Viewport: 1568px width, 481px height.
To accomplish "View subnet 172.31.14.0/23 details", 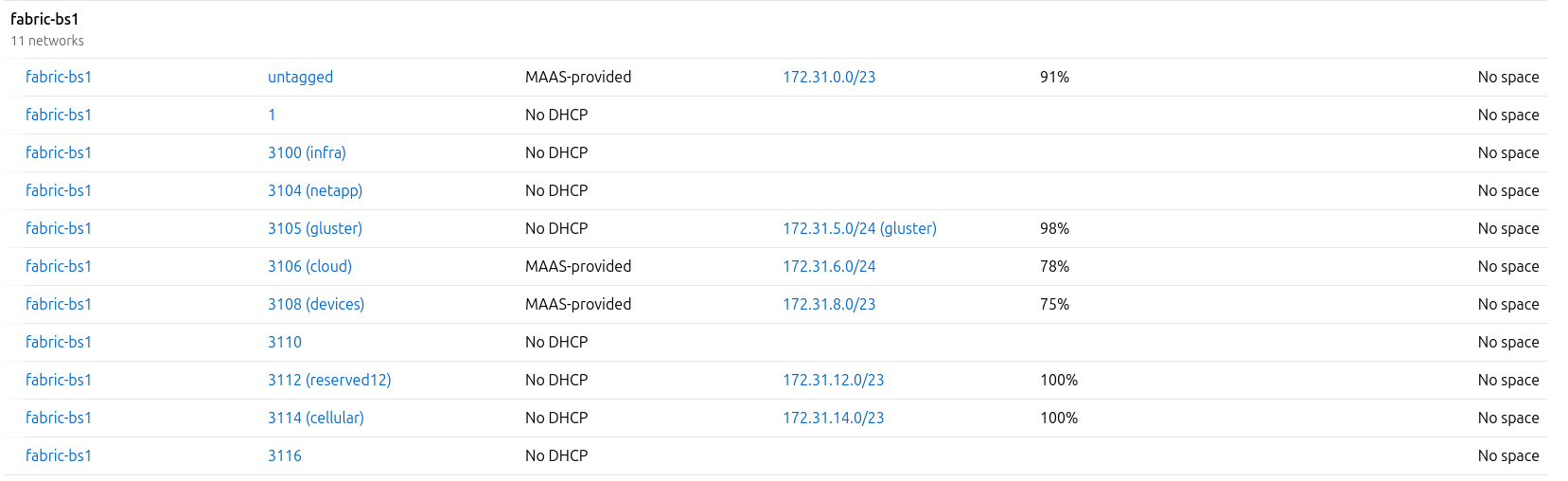I will [833, 419].
